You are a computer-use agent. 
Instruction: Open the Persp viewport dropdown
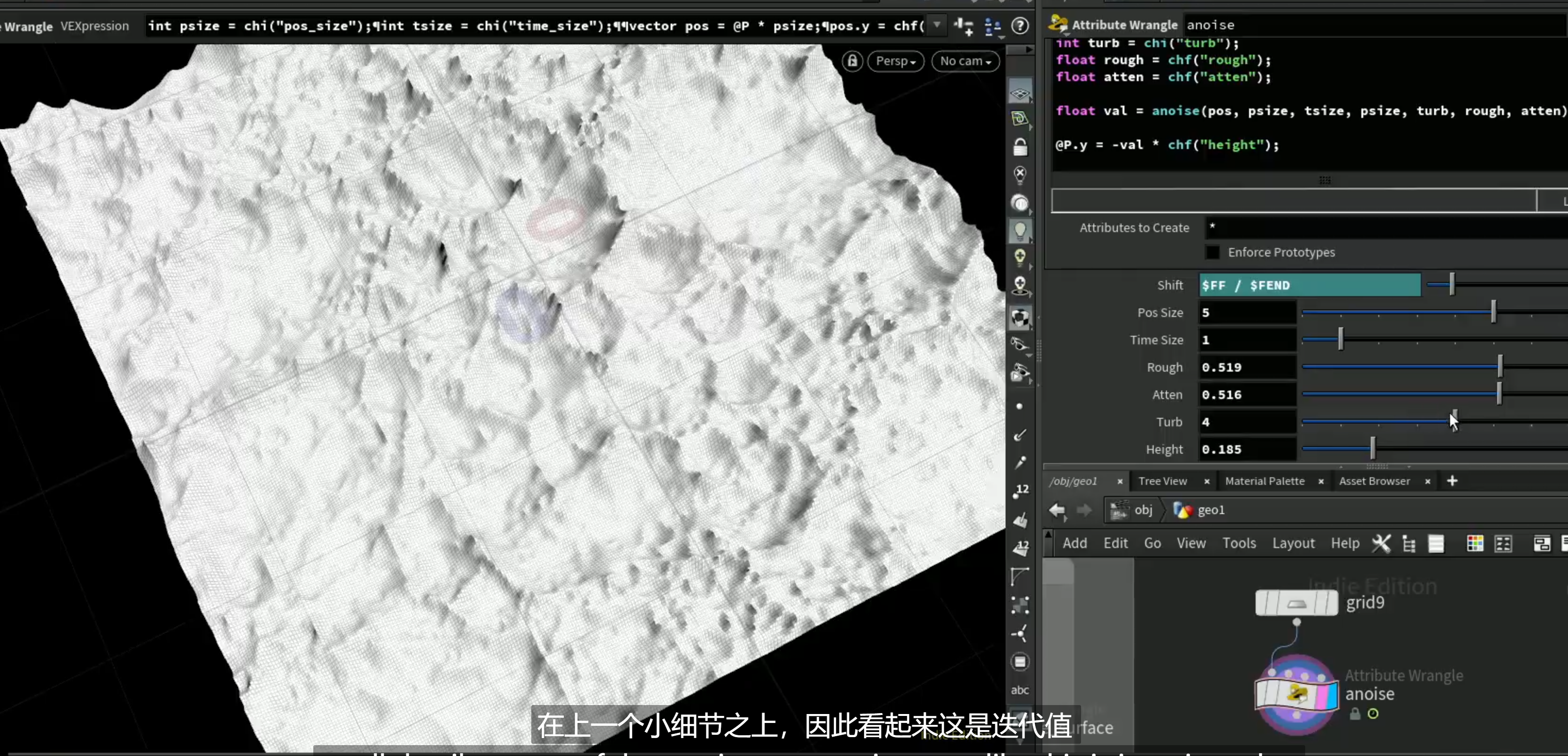point(896,61)
